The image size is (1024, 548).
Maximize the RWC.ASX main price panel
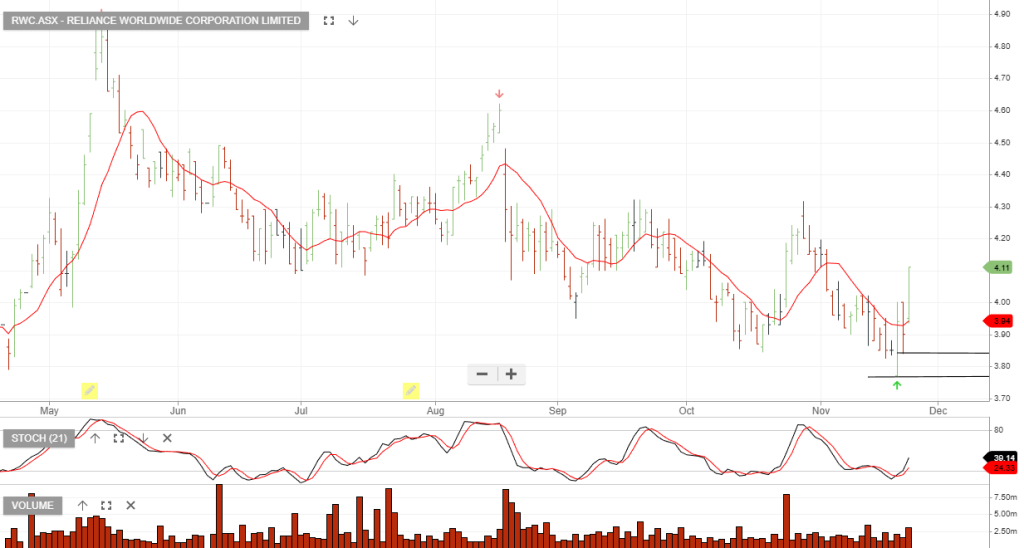pos(328,20)
